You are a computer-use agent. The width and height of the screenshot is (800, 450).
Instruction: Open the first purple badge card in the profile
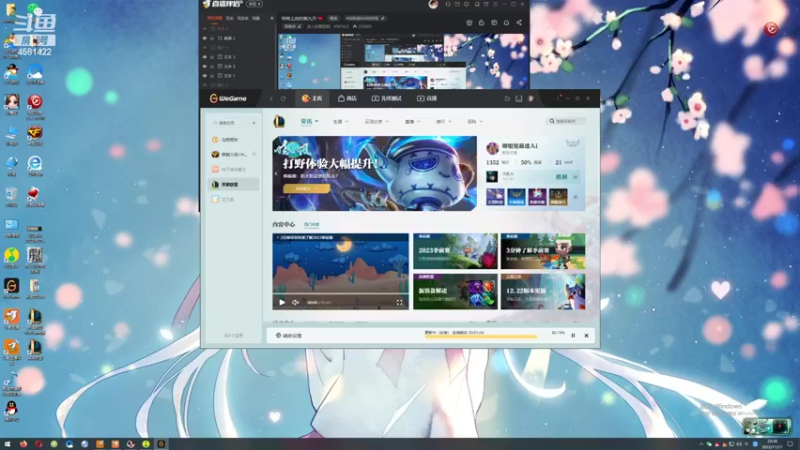click(495, 196)
